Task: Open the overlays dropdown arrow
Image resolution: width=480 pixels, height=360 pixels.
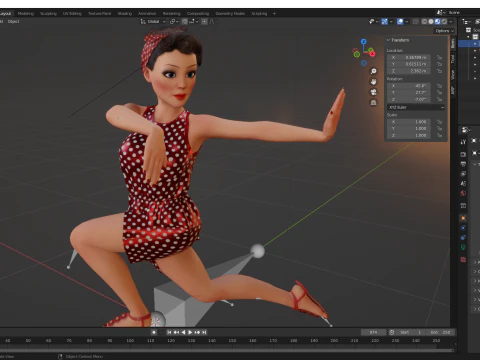Action: click(x=407, y=21)
